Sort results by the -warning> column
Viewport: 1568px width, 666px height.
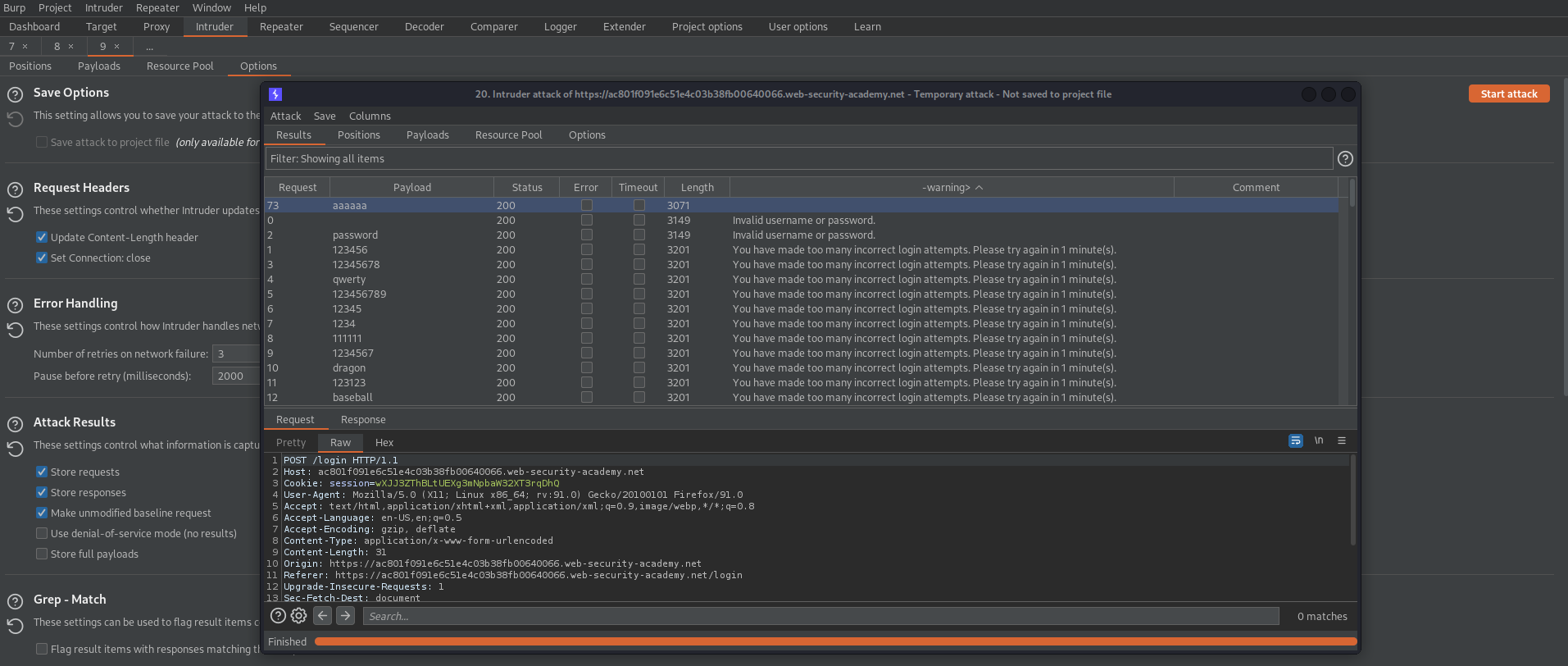952,188
